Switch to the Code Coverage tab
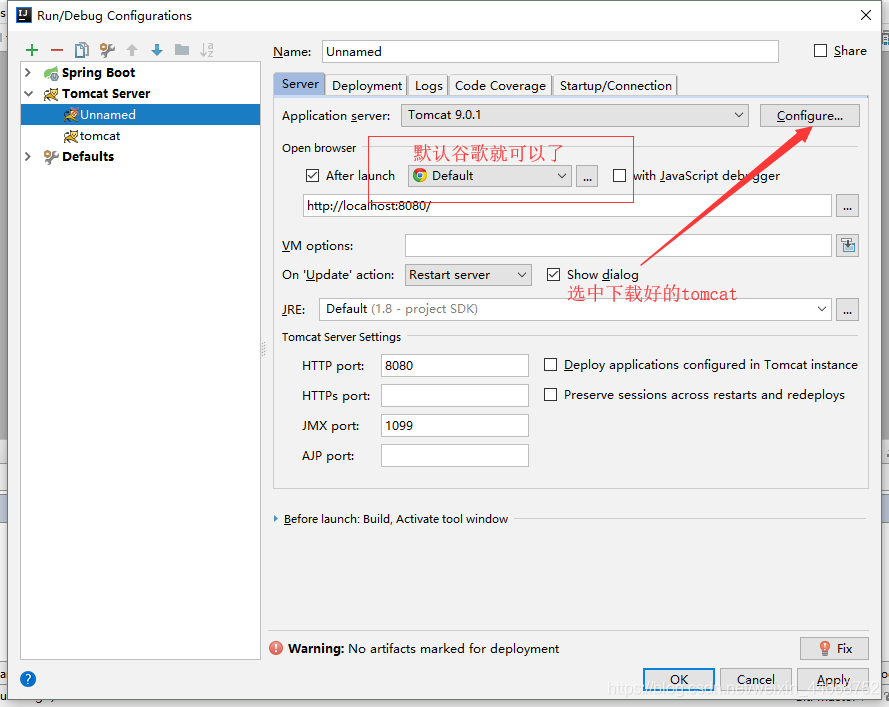The height and width of the screenshot is (707, 889). (x=500, y=86)
